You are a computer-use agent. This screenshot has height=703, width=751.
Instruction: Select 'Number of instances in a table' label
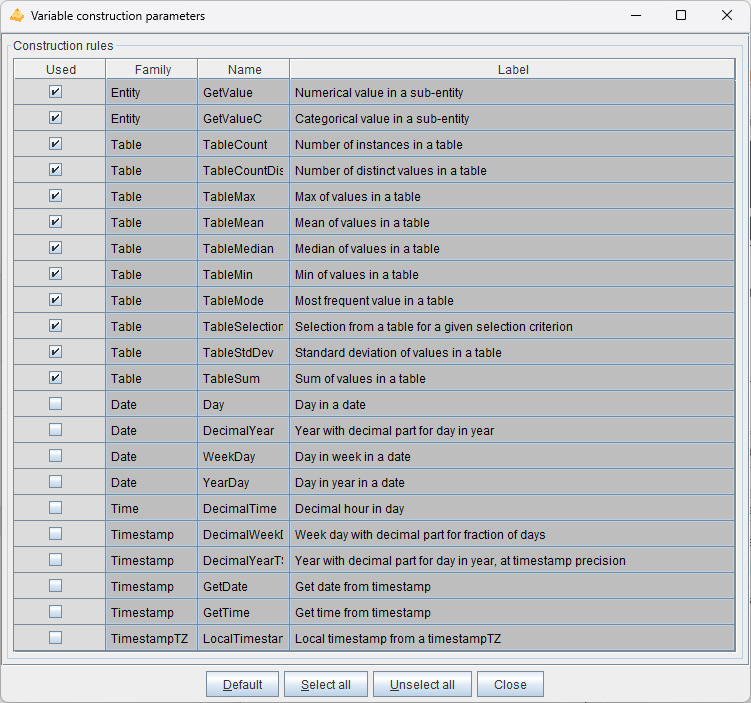pyautogui.click(x=378, y=145)
